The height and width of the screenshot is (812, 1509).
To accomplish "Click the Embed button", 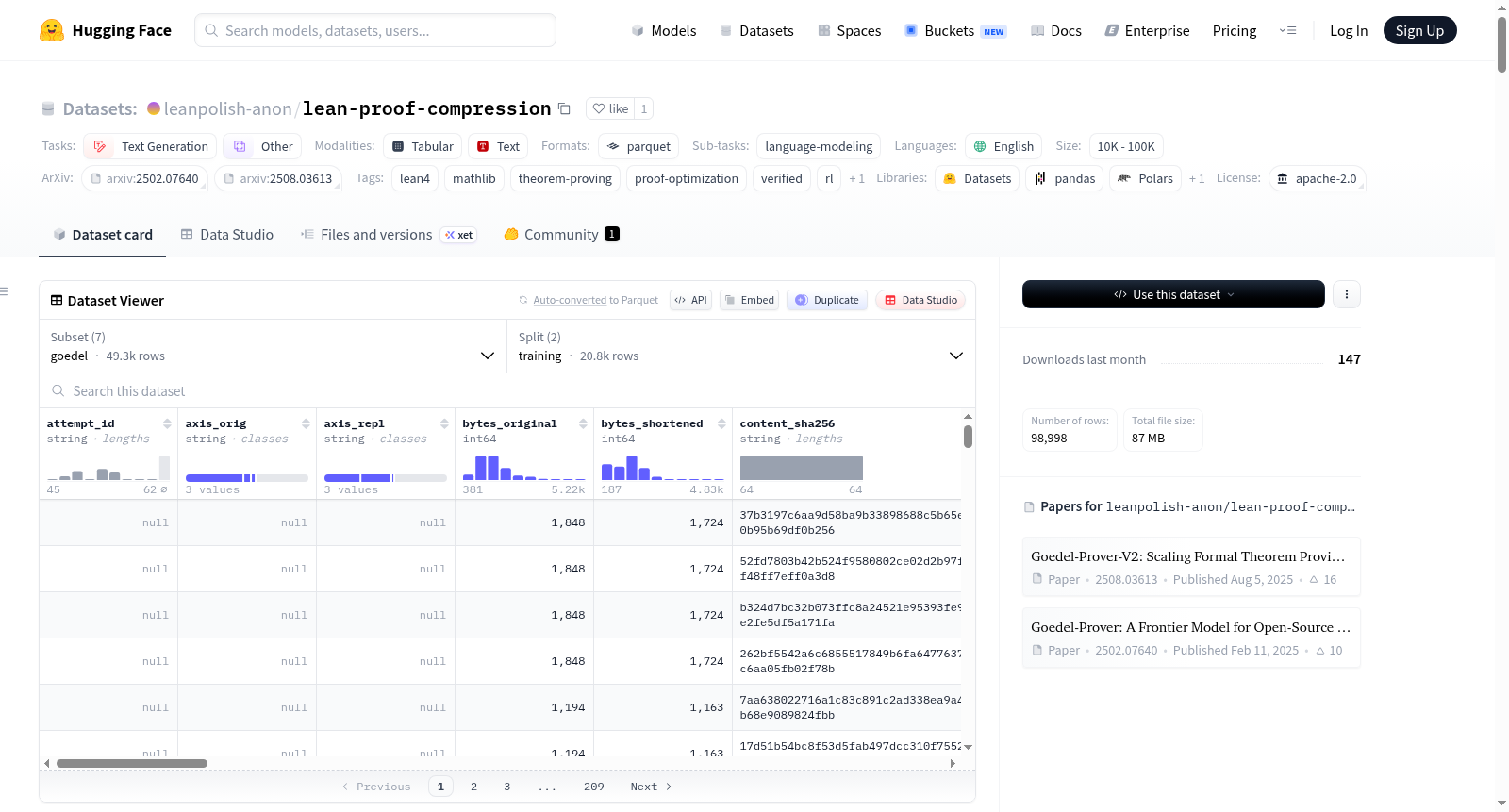I will (749, 300).
